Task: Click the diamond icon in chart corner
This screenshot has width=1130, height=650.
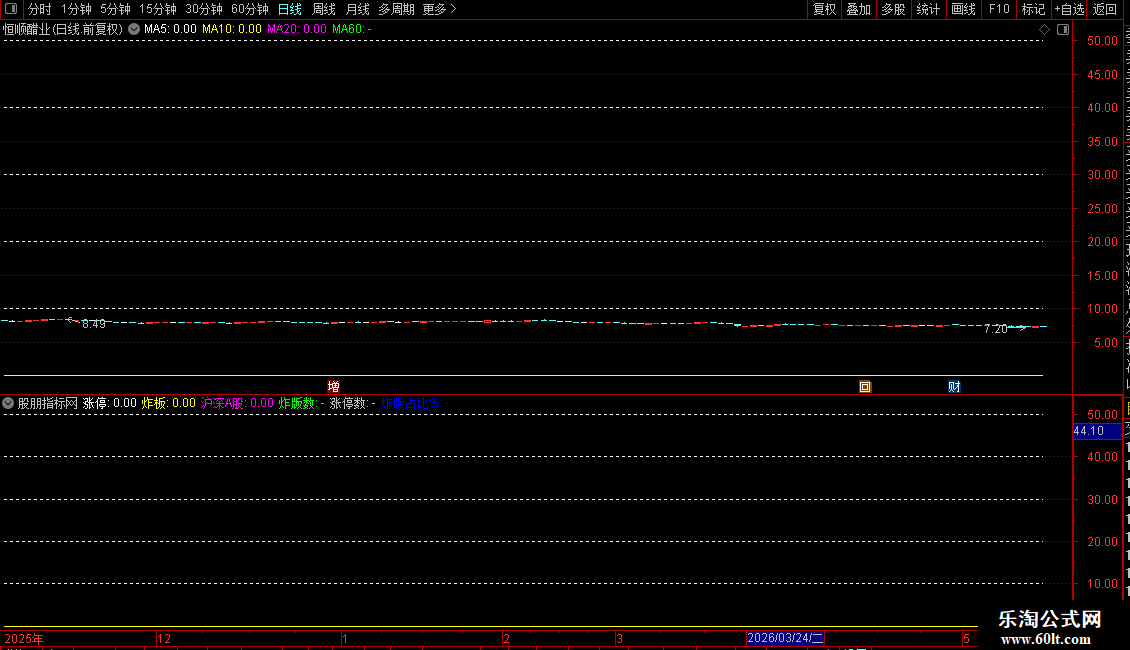Action: 1044,30
